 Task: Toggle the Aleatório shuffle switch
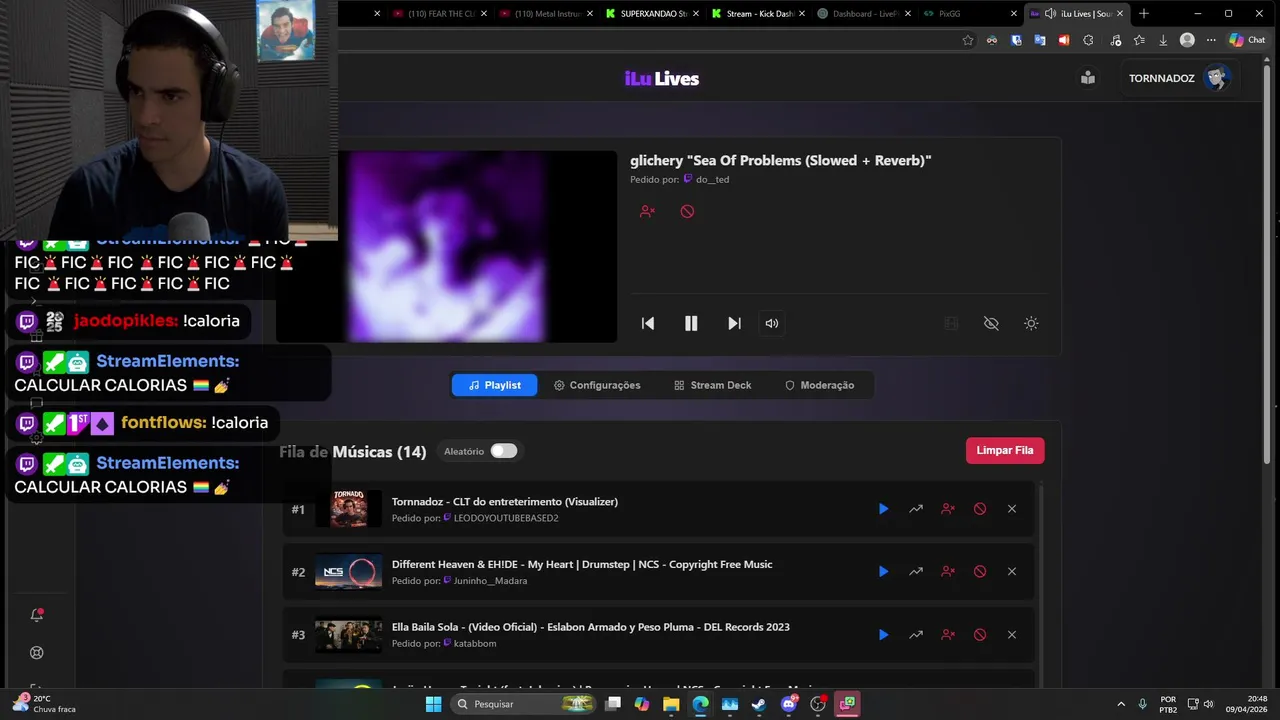[504, 451]
